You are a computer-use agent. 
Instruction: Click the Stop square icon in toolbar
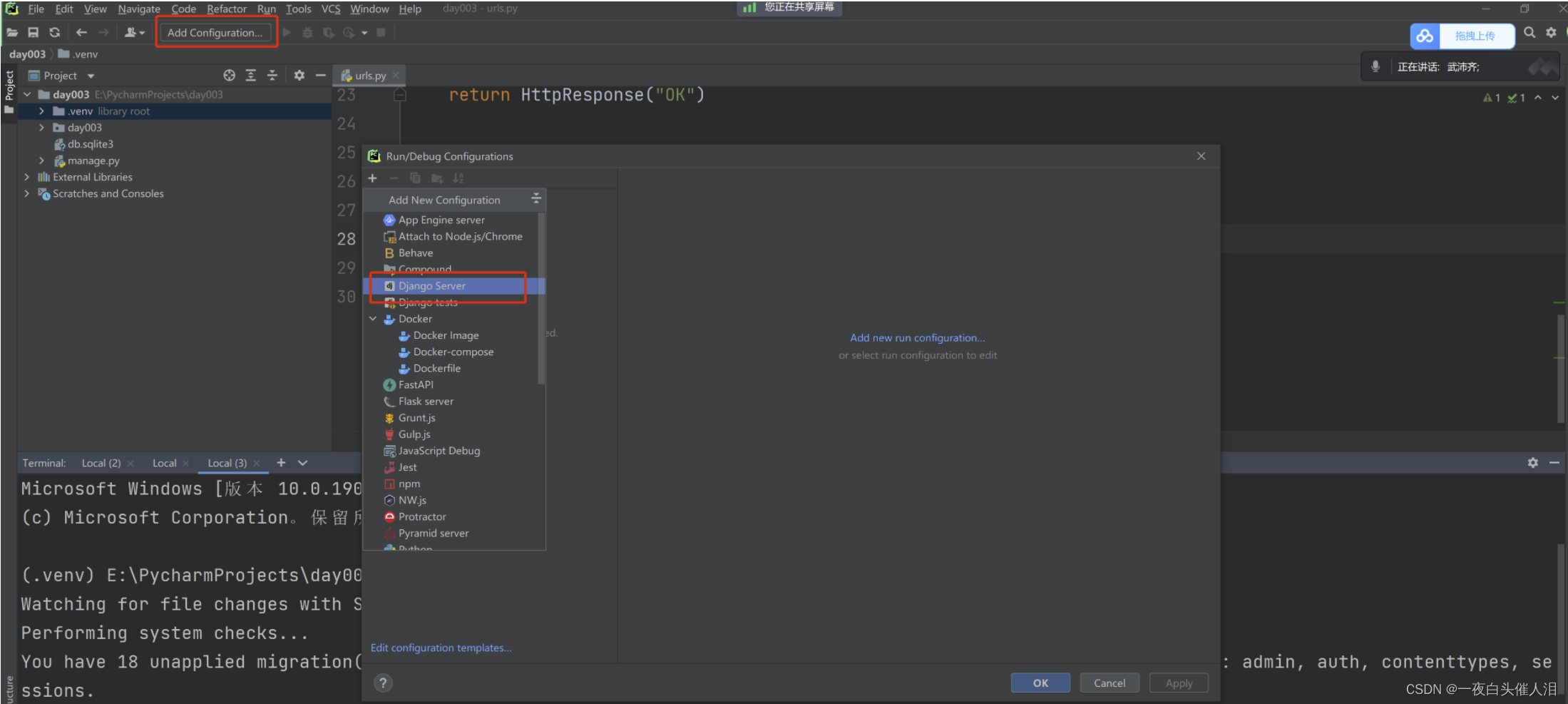click(x=381, y=33)
